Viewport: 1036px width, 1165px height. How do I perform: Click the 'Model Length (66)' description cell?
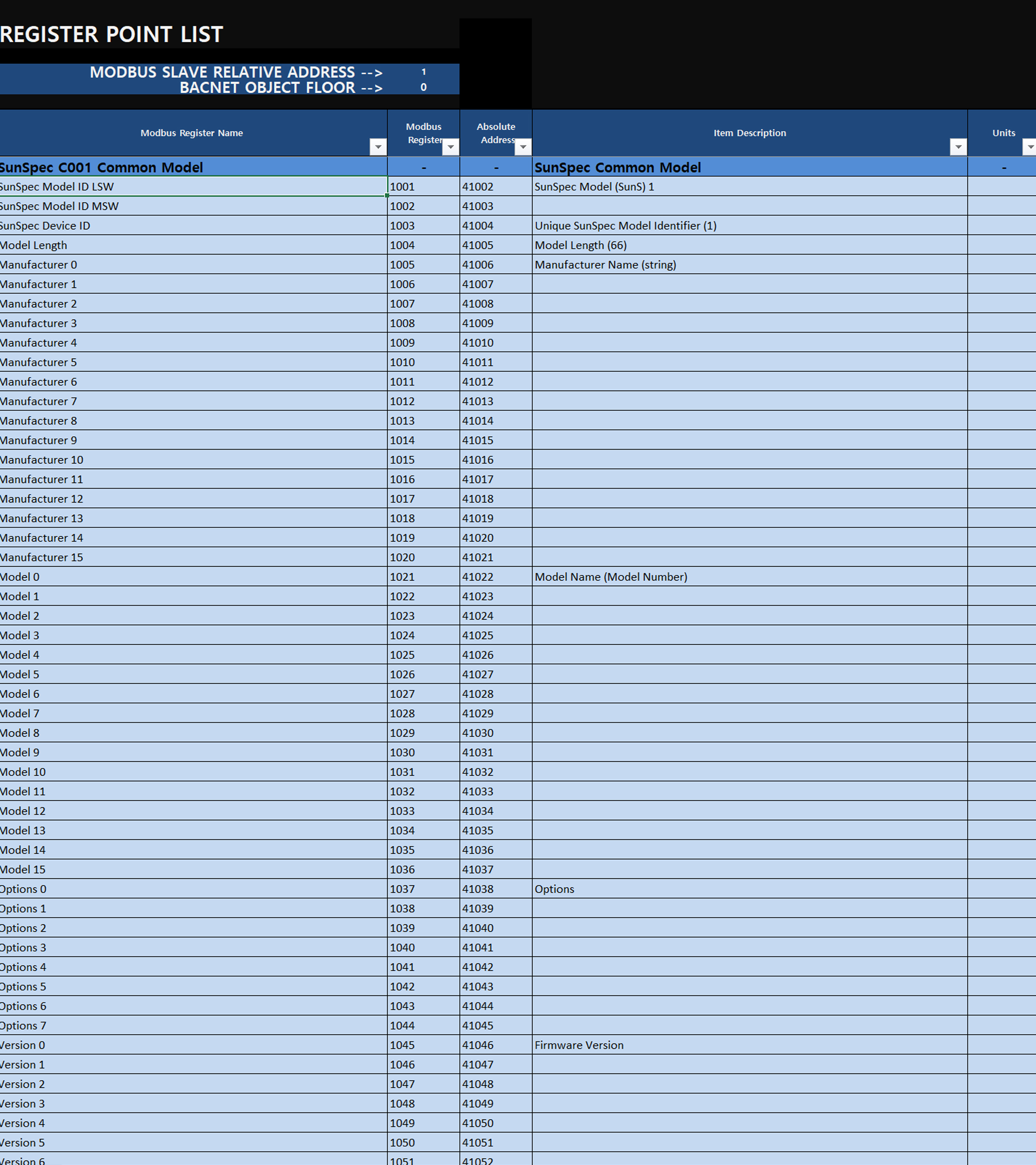[x=750, y=245]
